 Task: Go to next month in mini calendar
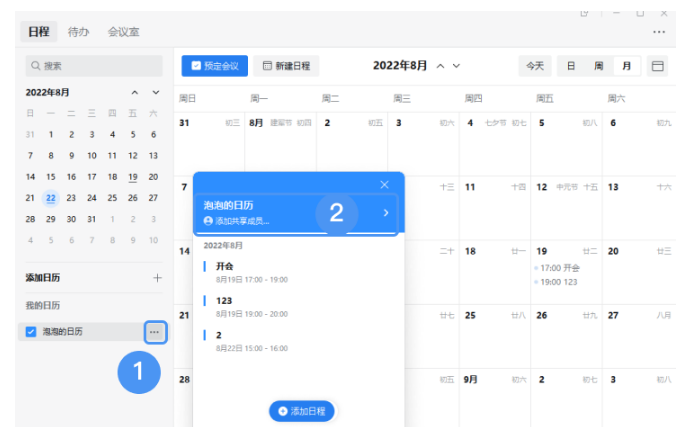[x=155, y=92]
